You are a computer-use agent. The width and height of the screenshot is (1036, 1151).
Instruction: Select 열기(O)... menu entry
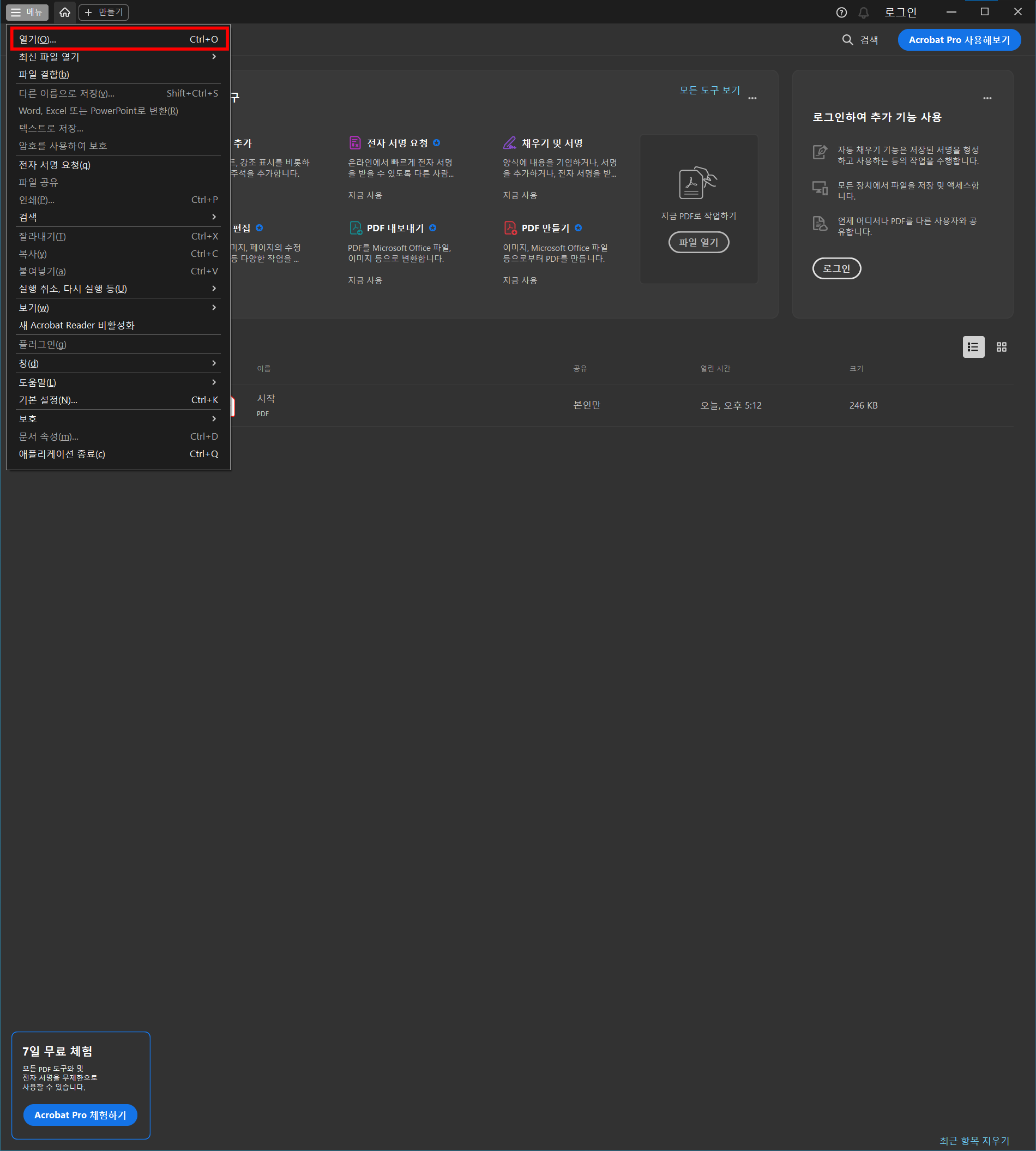click(x=118, y=39)
